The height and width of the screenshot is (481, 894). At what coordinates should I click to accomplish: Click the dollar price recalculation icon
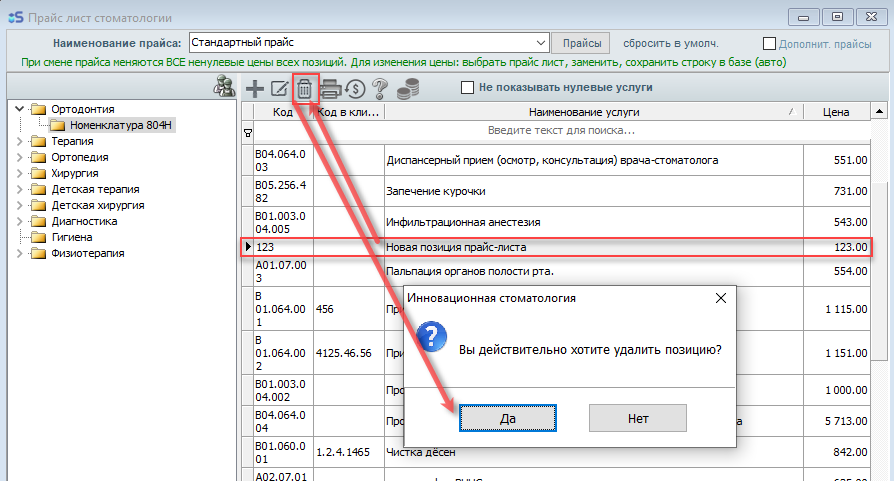[354, 88]
